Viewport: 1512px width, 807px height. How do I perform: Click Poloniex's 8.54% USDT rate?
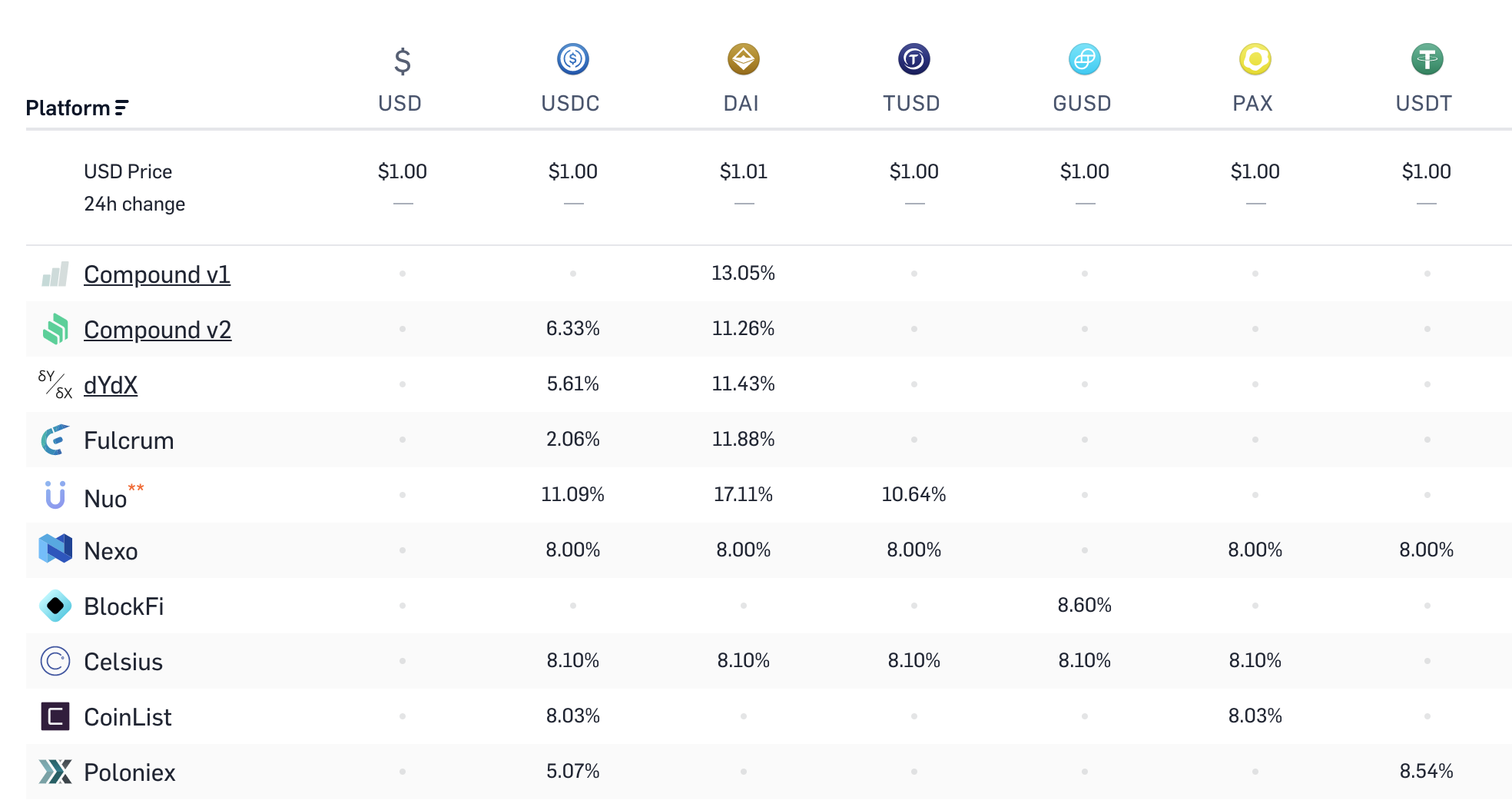coord(1426,771)
